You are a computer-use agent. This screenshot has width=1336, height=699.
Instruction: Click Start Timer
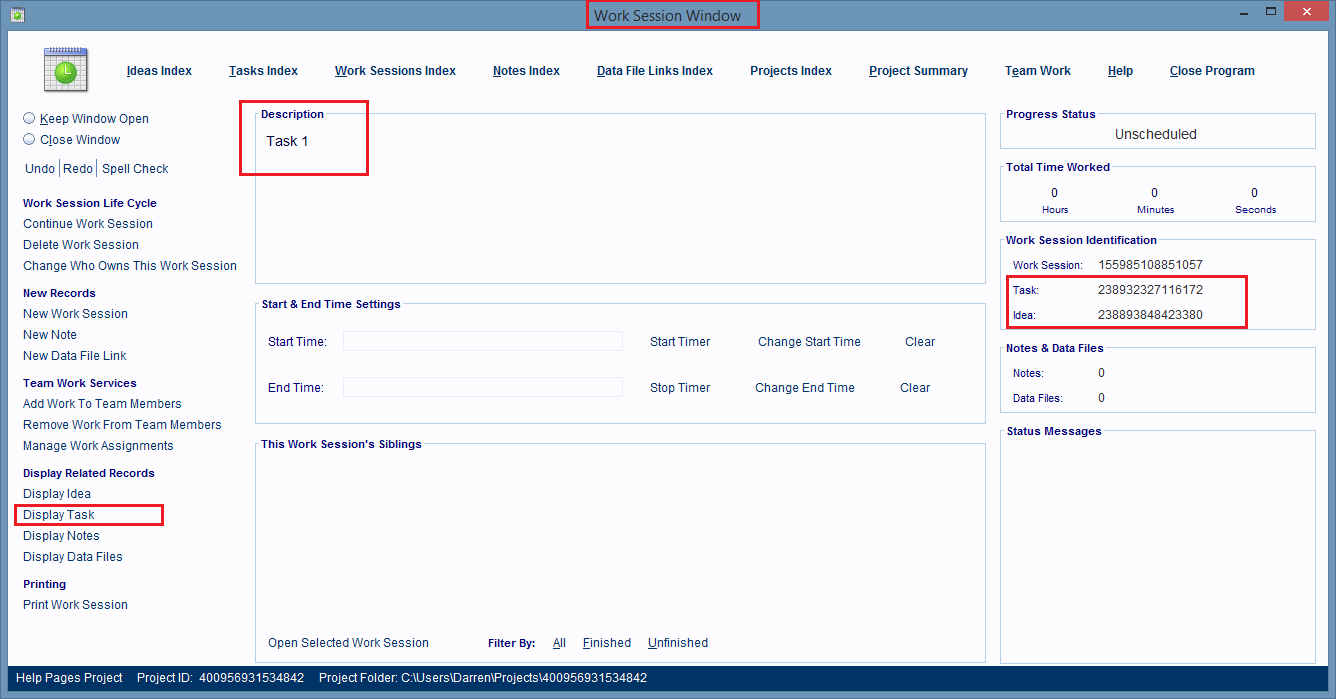coord(680,342)
